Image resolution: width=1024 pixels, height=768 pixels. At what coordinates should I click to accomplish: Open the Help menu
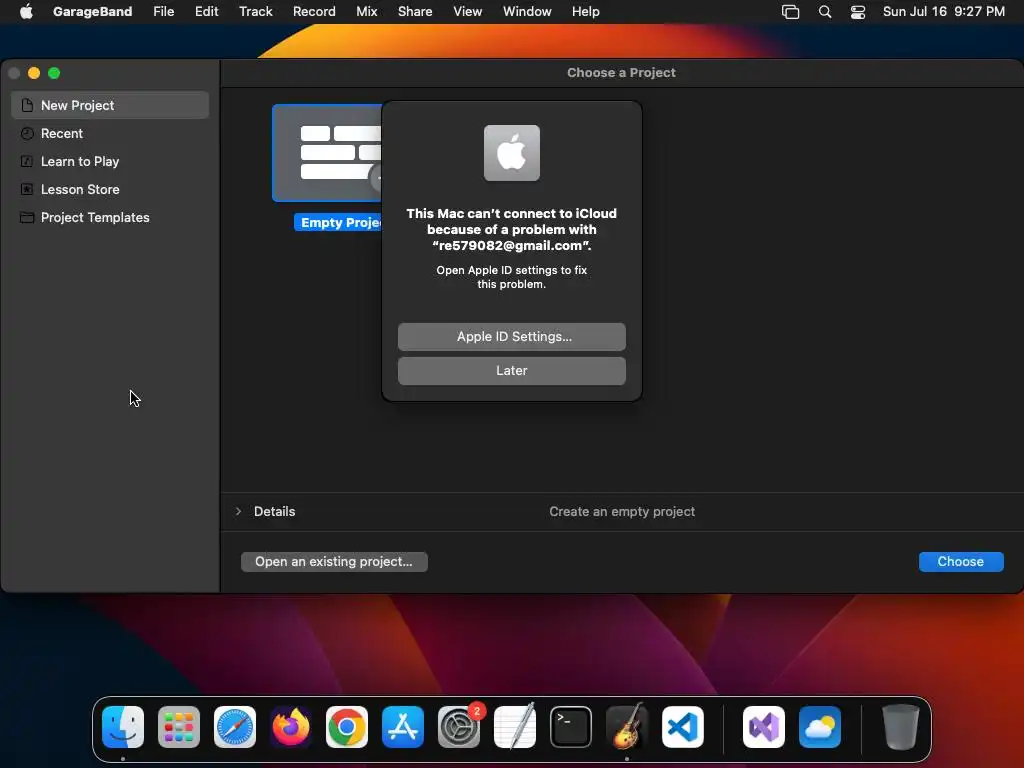click(x=585, y=11)
